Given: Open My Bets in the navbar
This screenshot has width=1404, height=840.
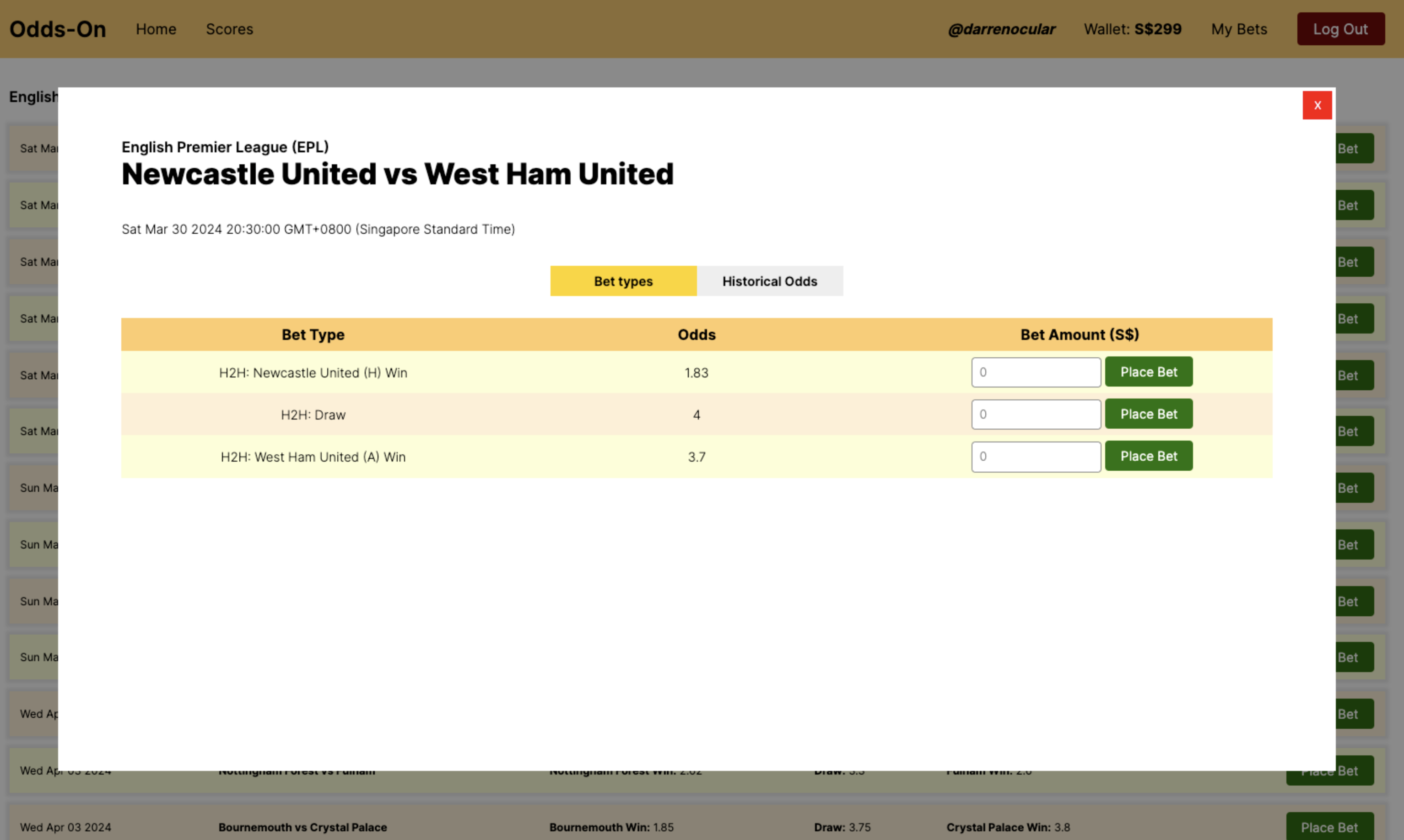Looking at the screenshot, I should (x=1239, y=29).
